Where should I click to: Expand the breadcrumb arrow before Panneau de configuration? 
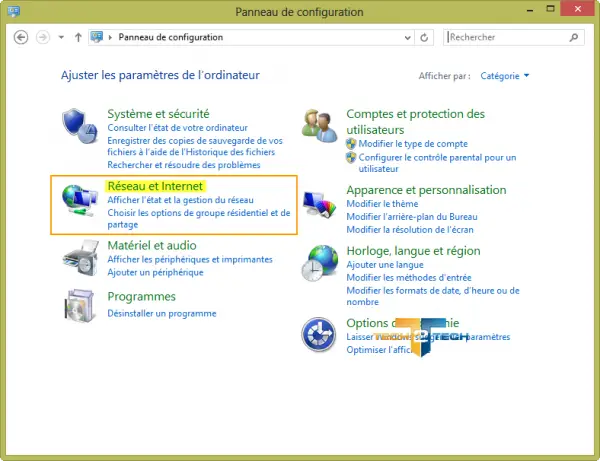pyautogui.click(x=110, y=37)
